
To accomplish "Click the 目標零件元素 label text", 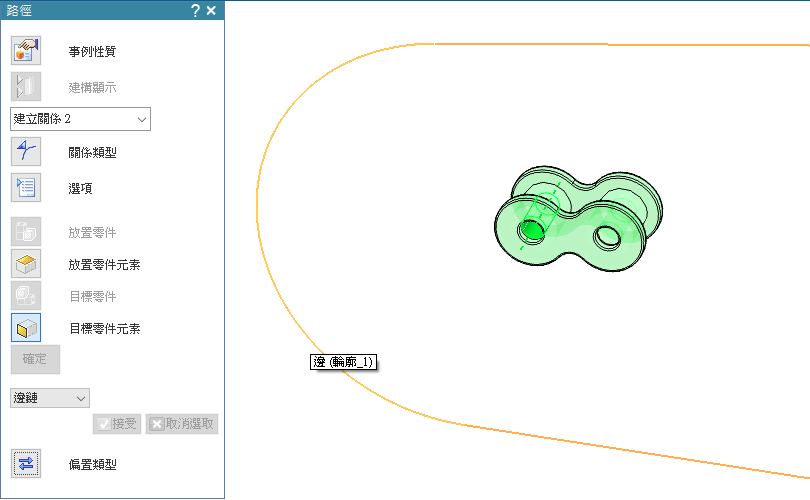I will (105, 329).
